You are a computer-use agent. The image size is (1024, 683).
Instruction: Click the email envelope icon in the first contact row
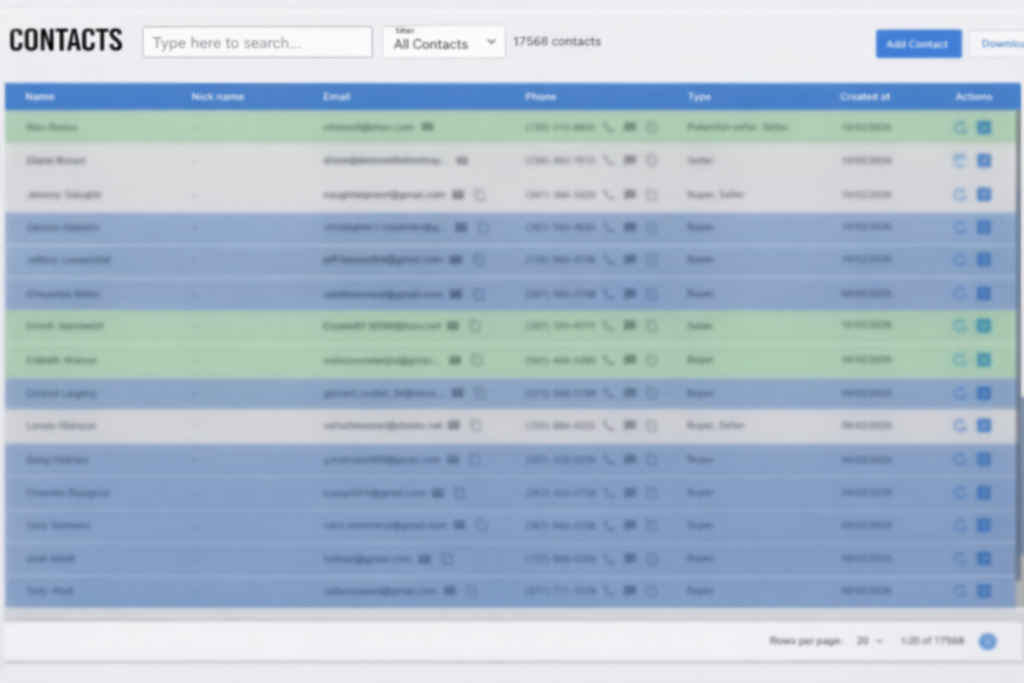click(427, 127)
